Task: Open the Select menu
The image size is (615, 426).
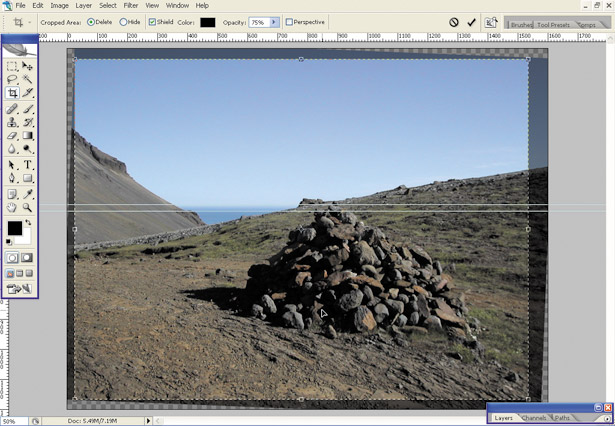Action: coord(107,5)
